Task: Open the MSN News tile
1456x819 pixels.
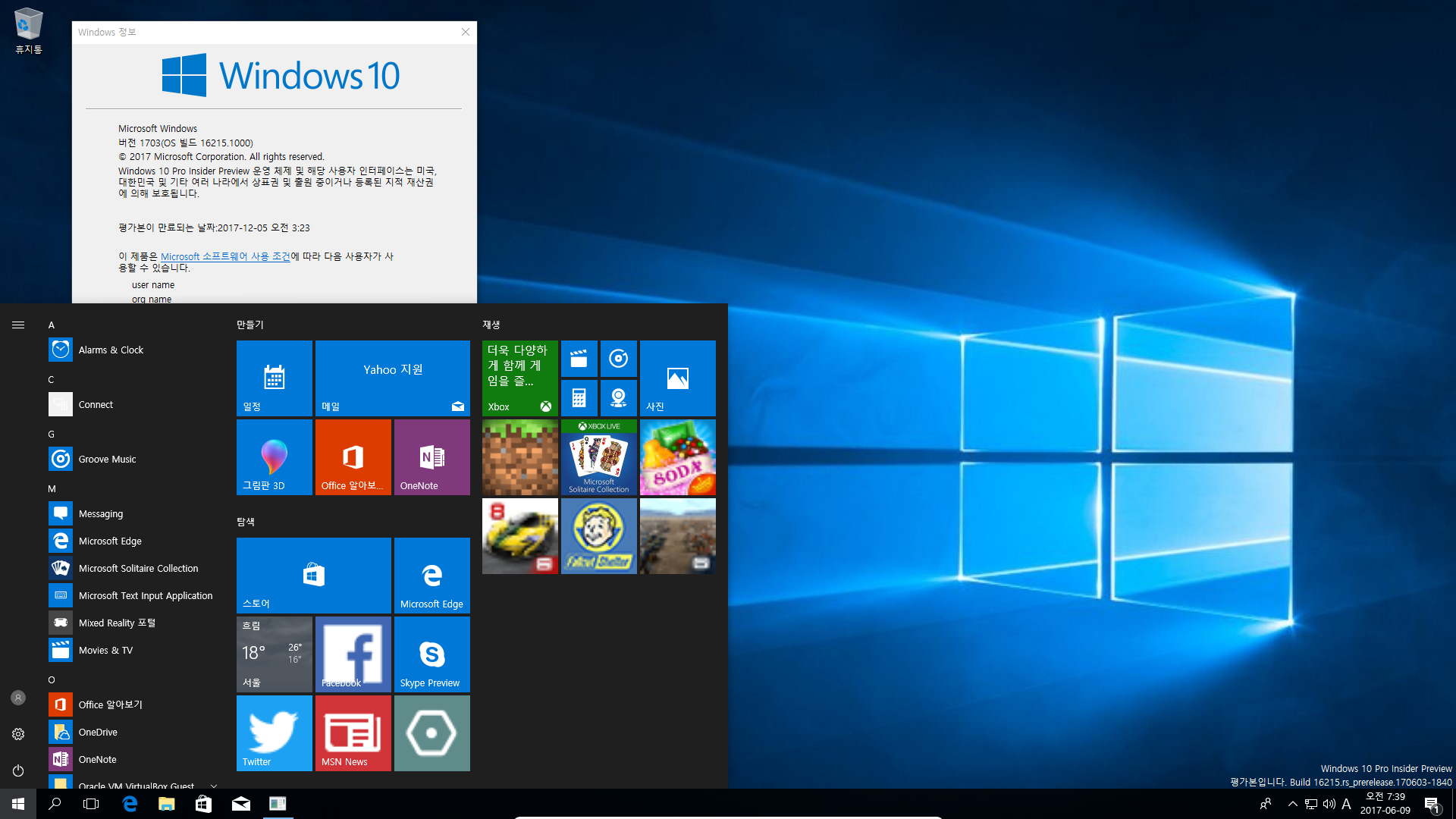Action: coord(353,733)
